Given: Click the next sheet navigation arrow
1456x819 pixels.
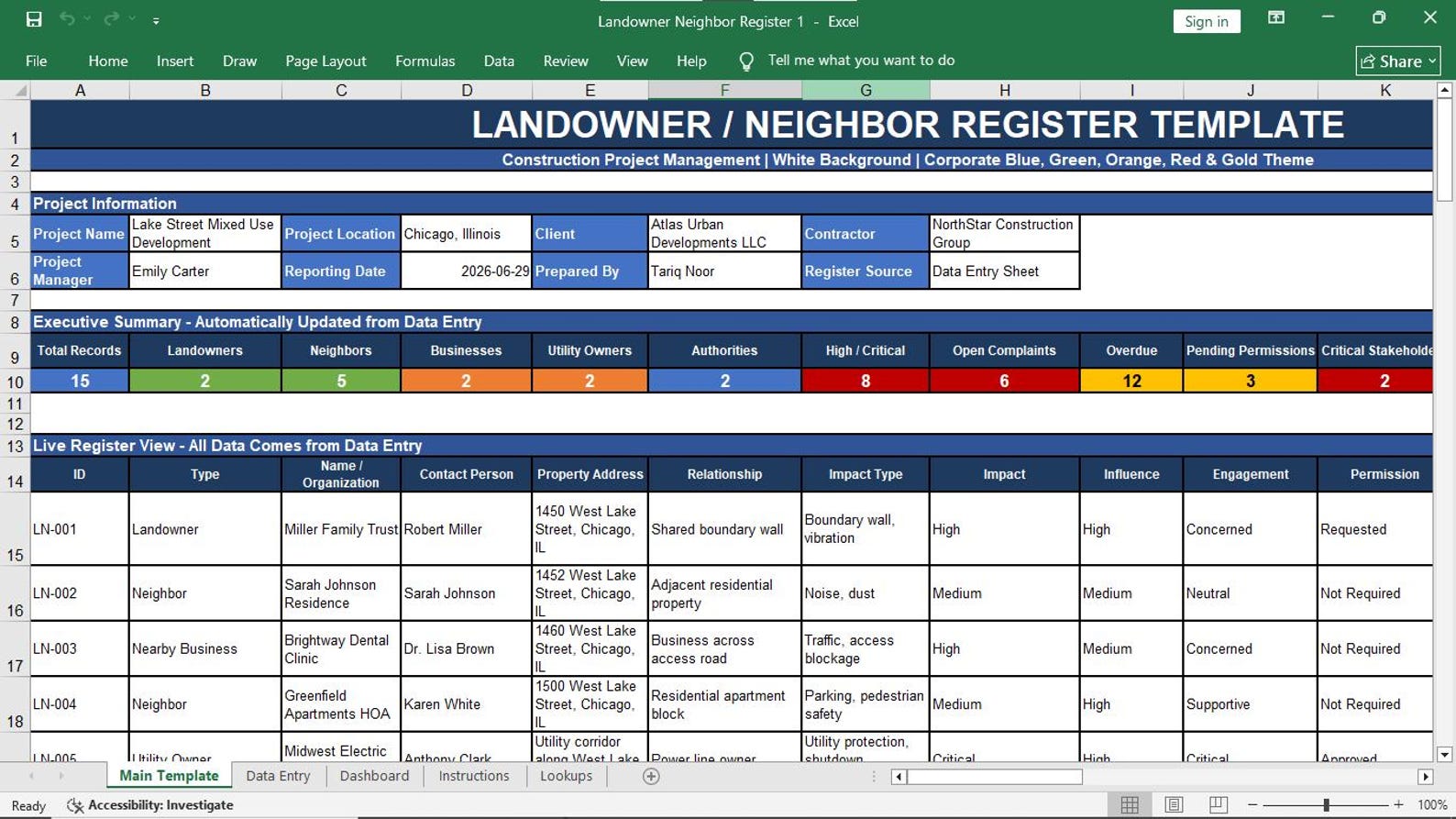Looking at the screenshot, I should (61, 776).
